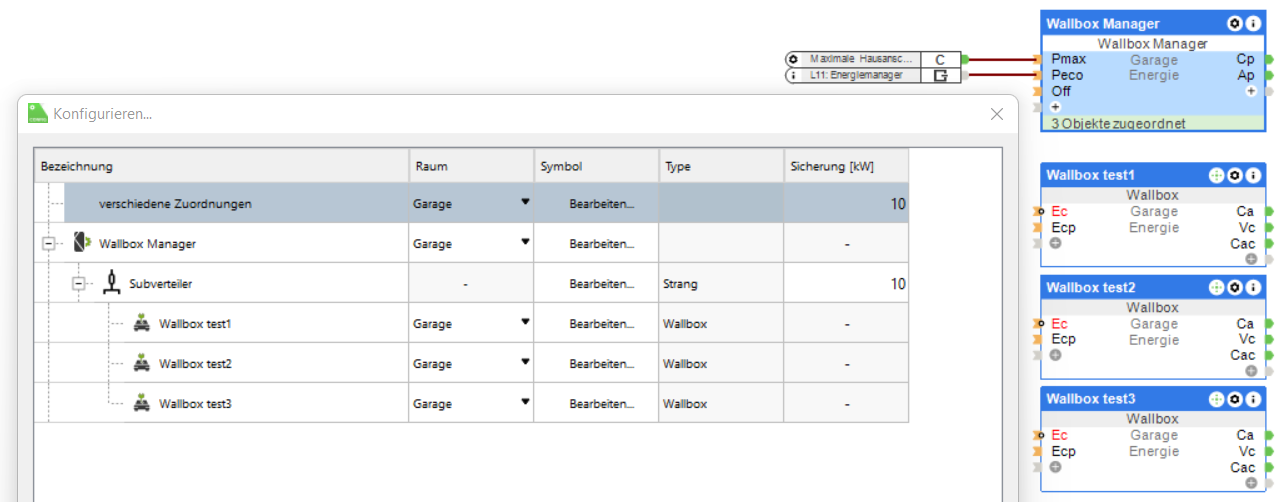Click info icon on Wallbox Manager block
This screenshot has width=1281, height=502.
click(1252, 24)
